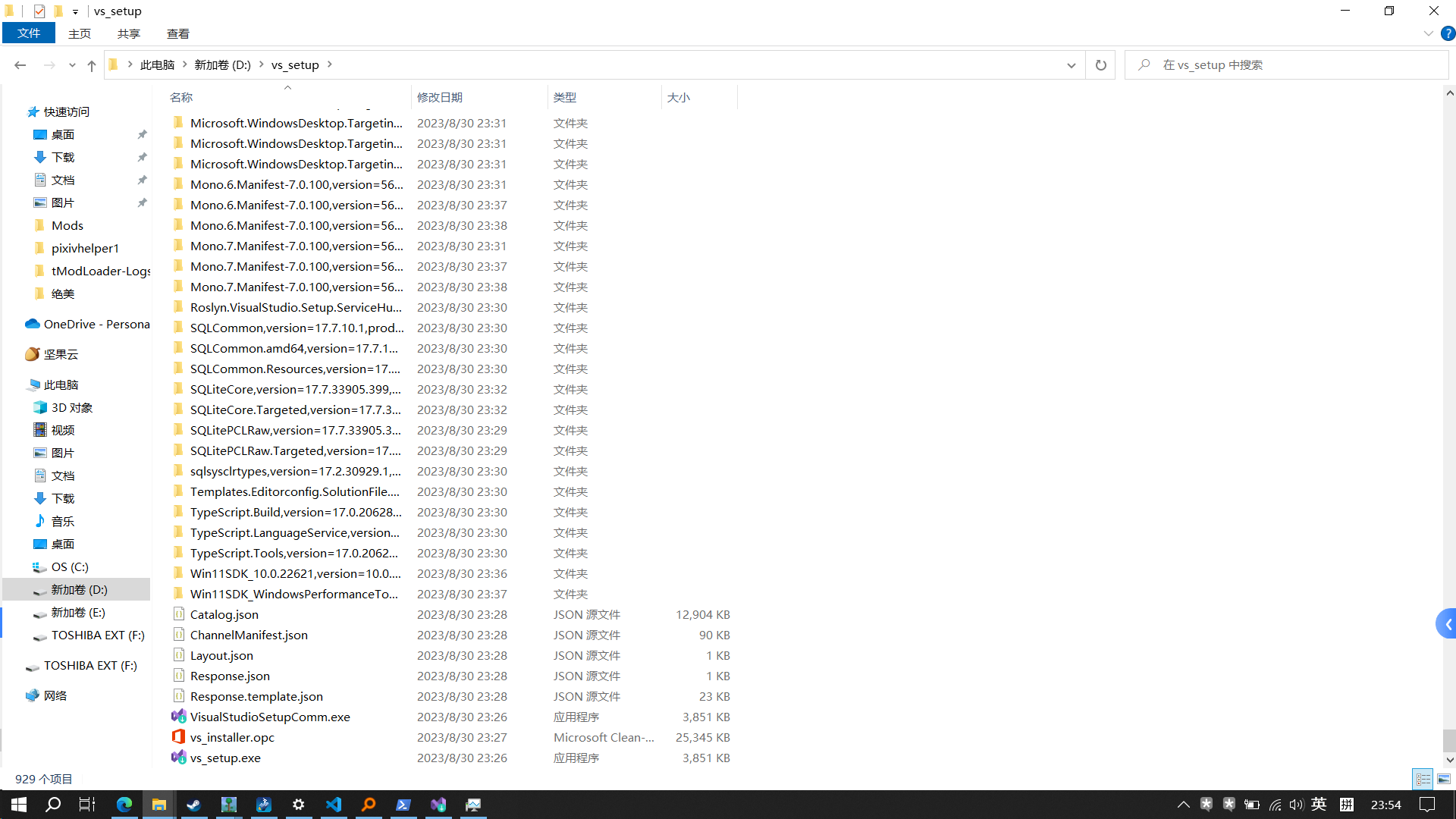
Task: Select the details view toggle in status bar
Action: 1423,779
